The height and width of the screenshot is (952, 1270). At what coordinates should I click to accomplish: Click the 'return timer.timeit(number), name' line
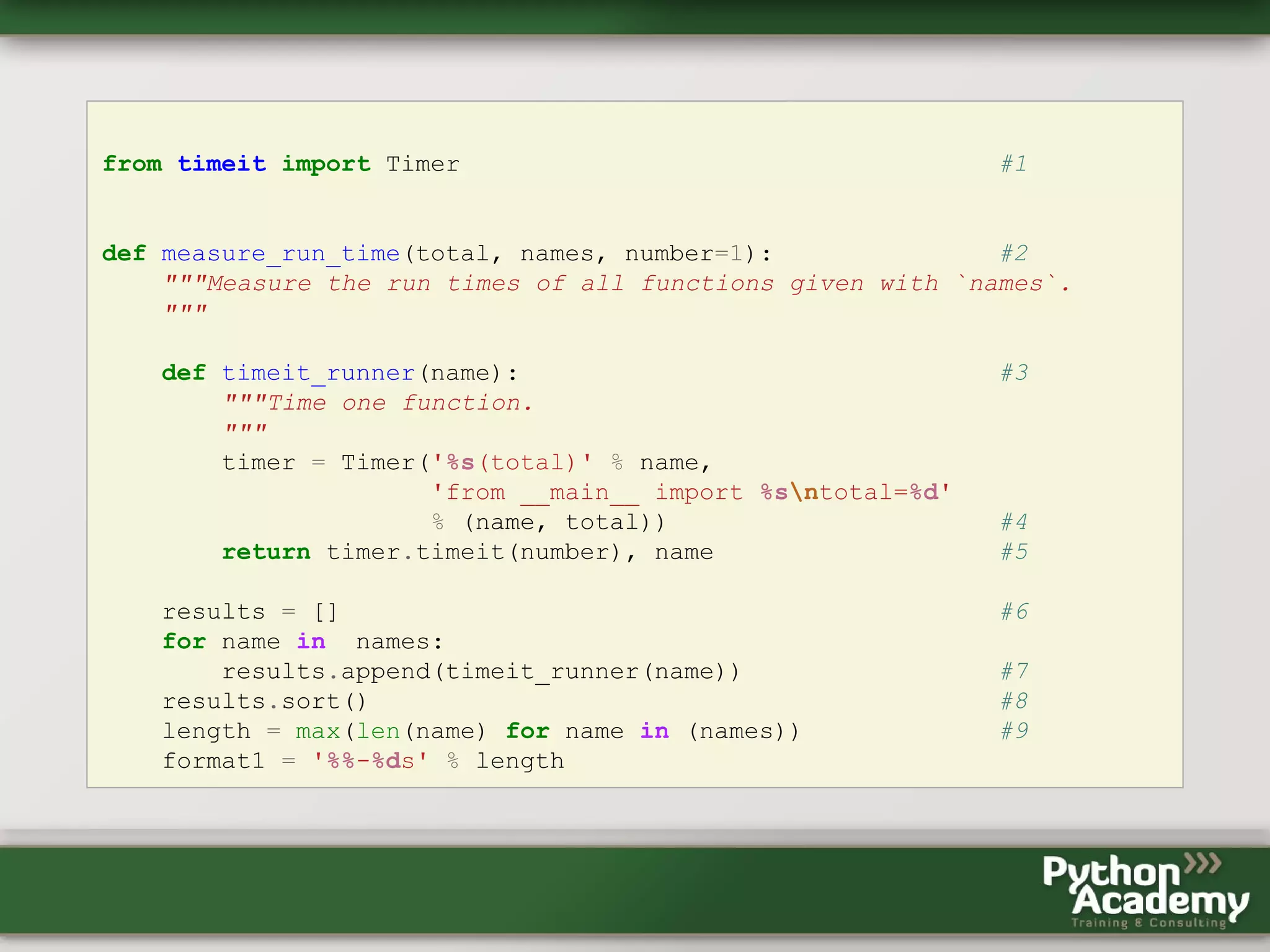pyautogui.click(x=468, y=552)
